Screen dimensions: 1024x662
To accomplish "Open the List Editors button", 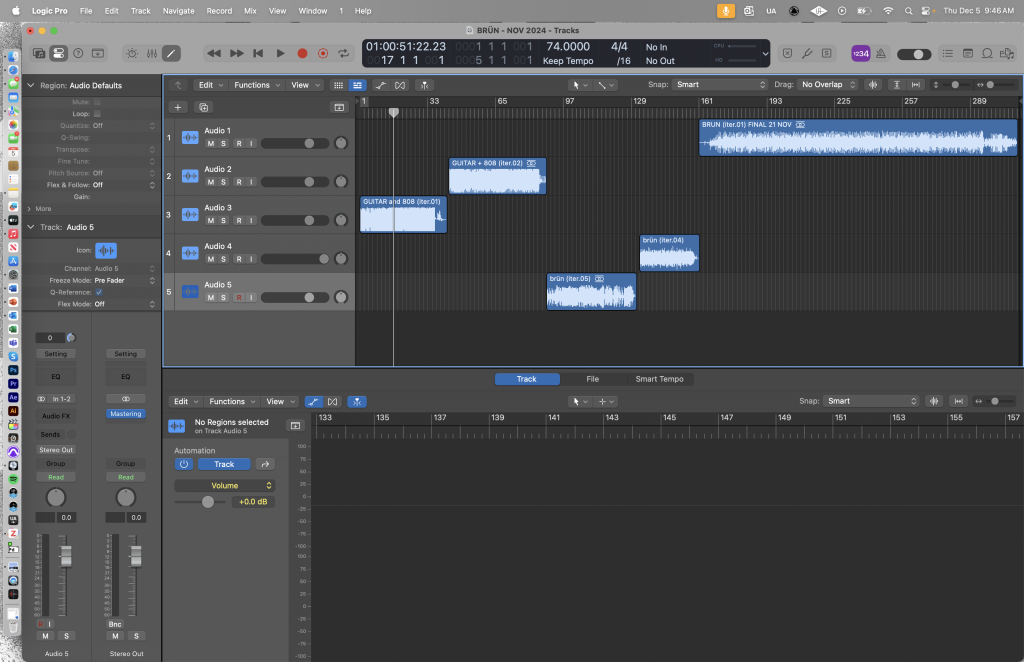I will [x=948, y=54].
